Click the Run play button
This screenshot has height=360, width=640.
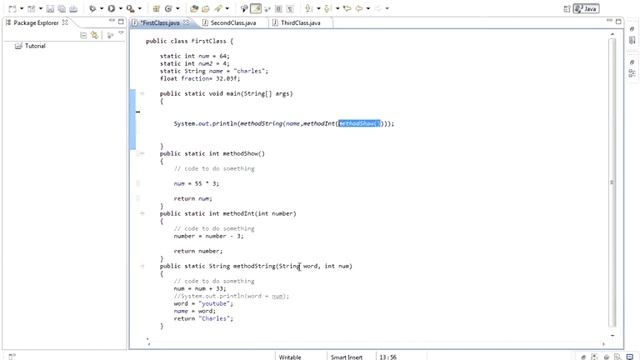point(111,9)
